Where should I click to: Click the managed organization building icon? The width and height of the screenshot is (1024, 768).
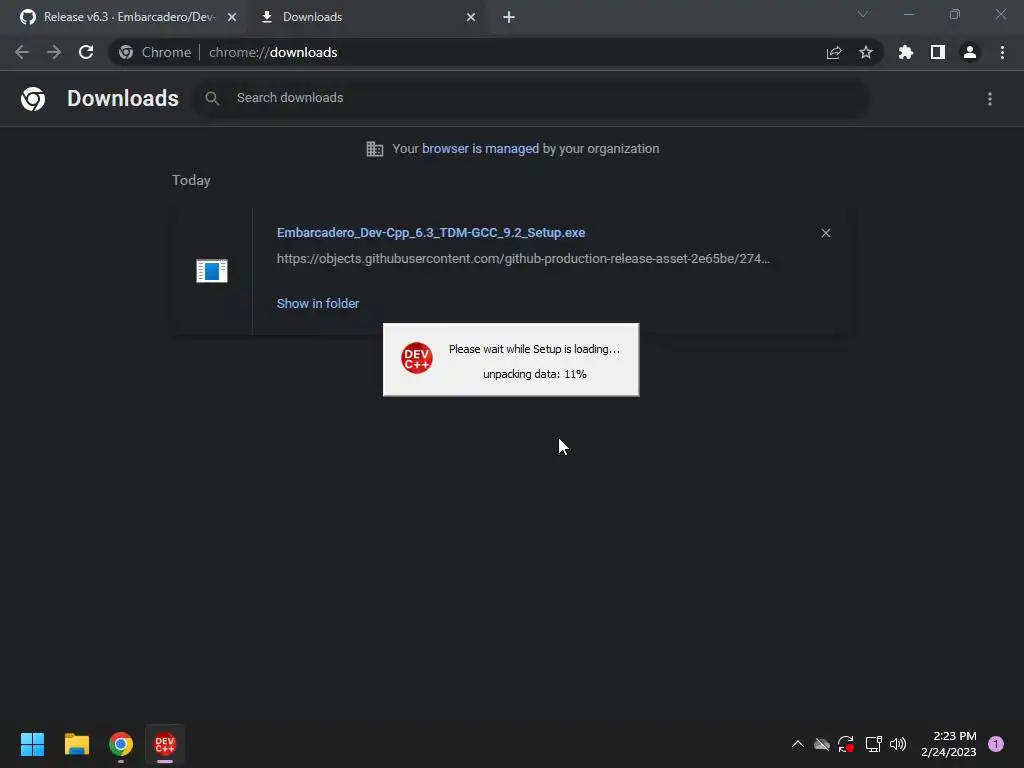[x=374, y=149]
